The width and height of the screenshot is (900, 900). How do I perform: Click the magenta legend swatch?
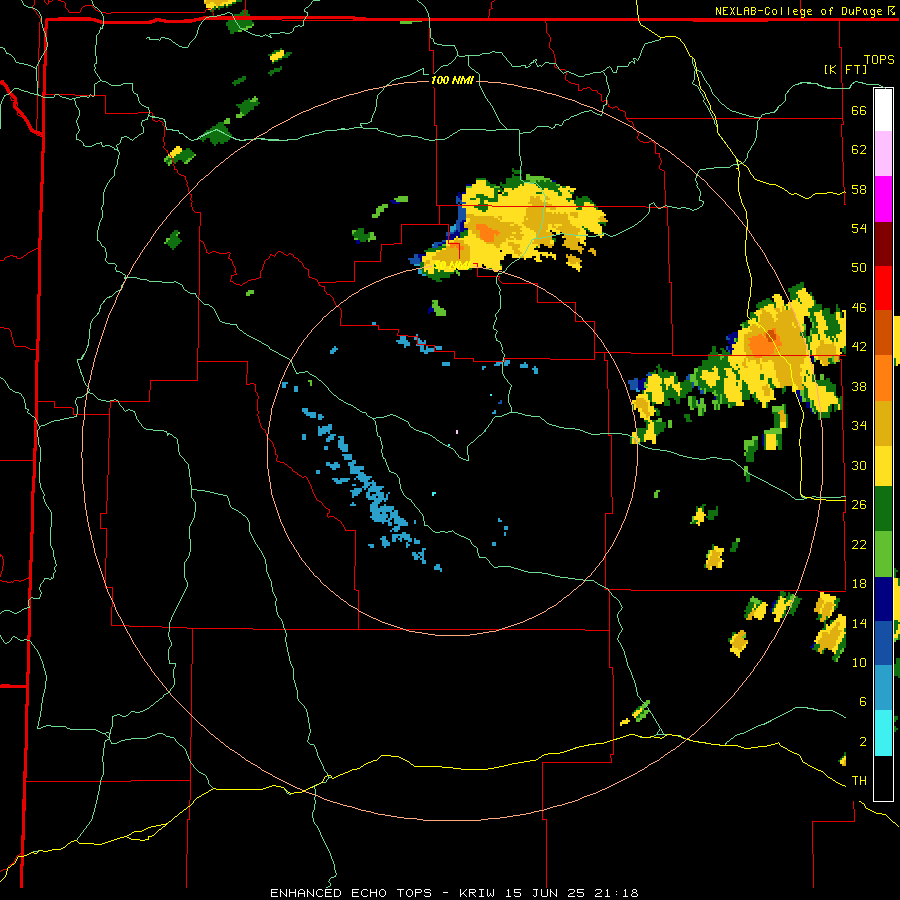[x=883, y=199]
